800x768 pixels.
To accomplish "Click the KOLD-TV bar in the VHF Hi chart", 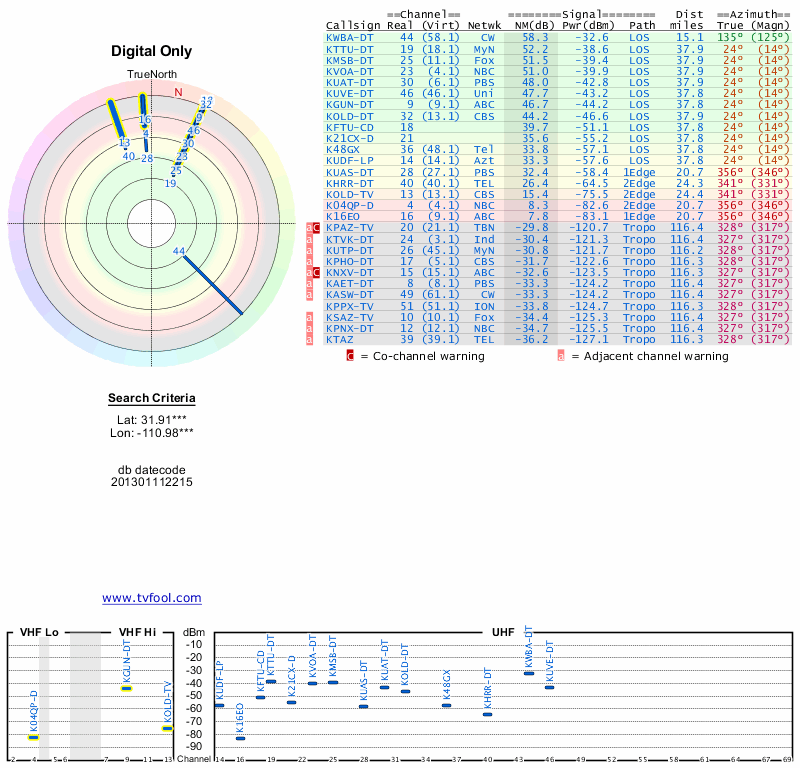I will click(167, 728).
